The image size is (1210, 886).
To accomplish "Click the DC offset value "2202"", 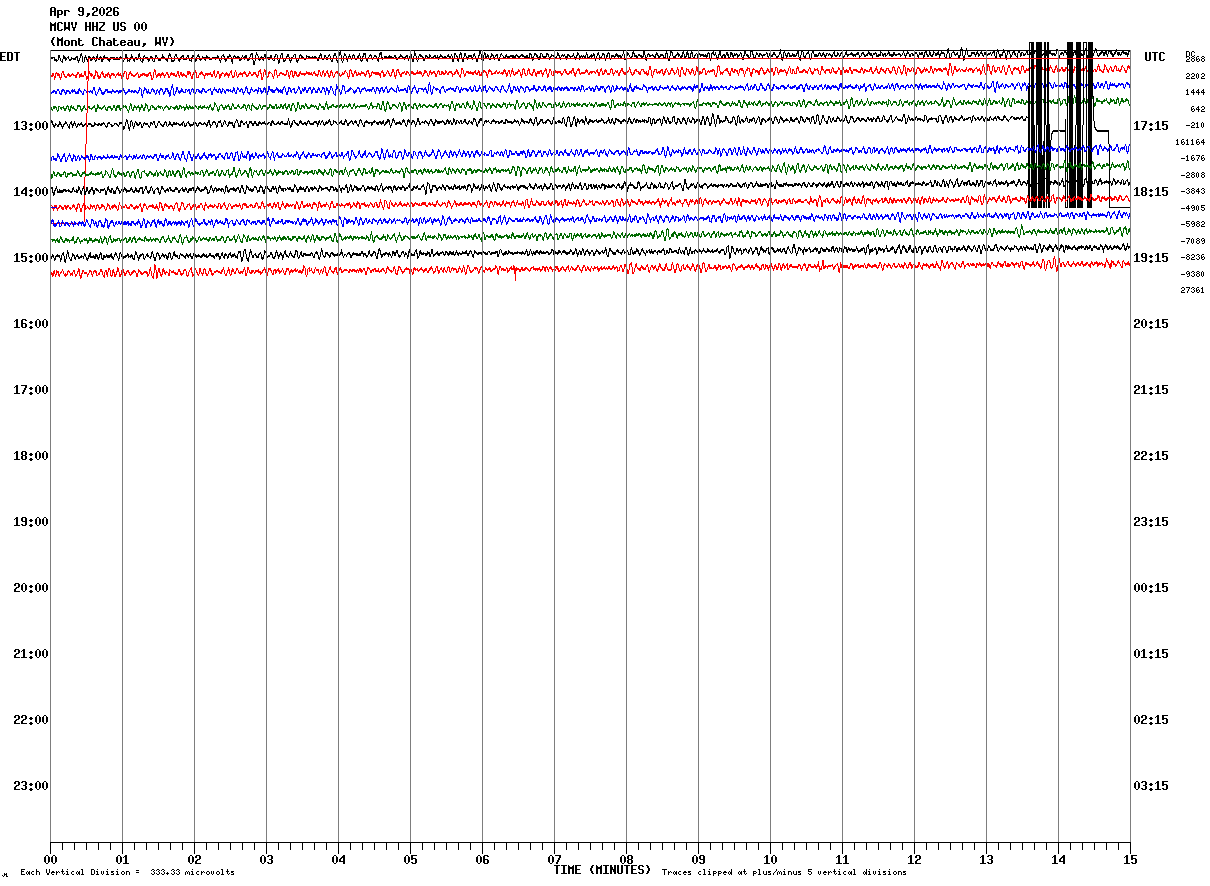I will tap(1195, 77).
